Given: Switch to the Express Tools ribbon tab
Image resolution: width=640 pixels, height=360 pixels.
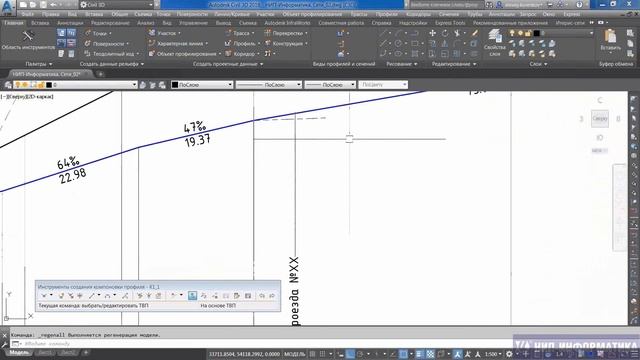Looking at the screenshot, I should pyautogui.click(x=450, y=23).
